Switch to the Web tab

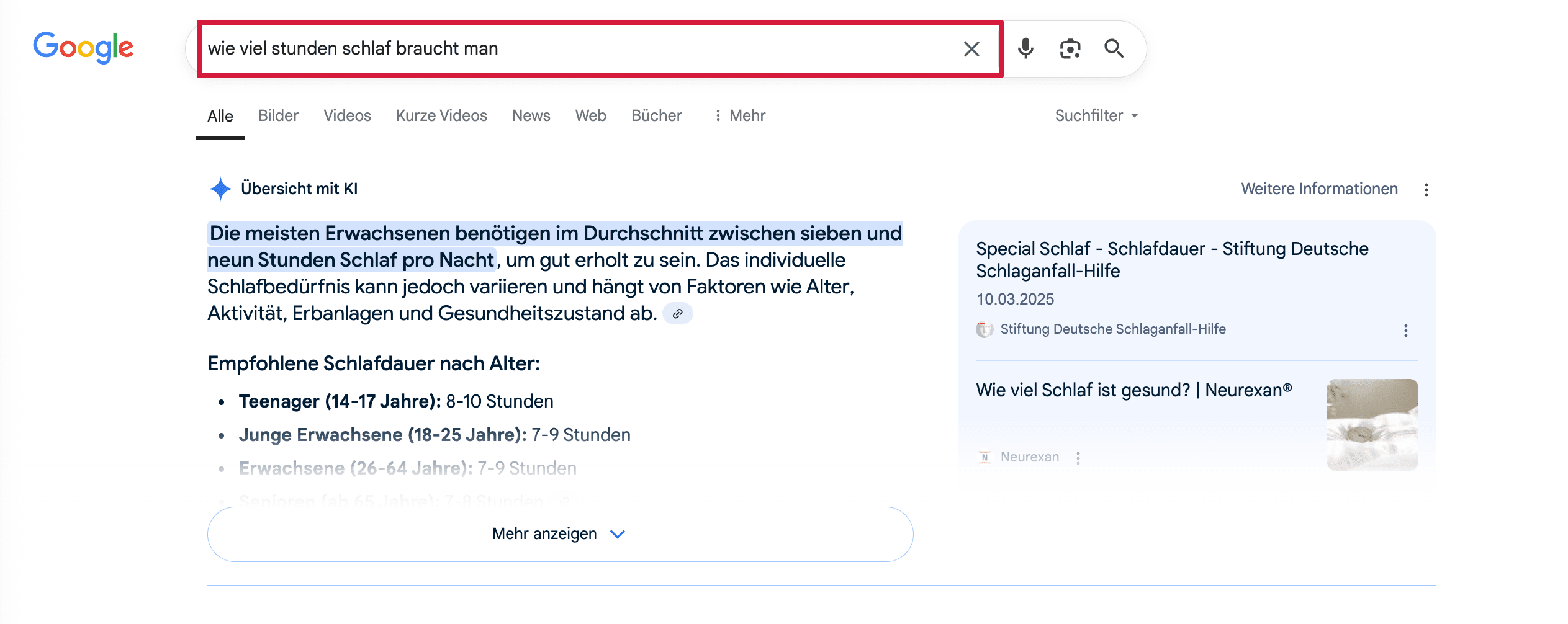[x=590, y=115]
